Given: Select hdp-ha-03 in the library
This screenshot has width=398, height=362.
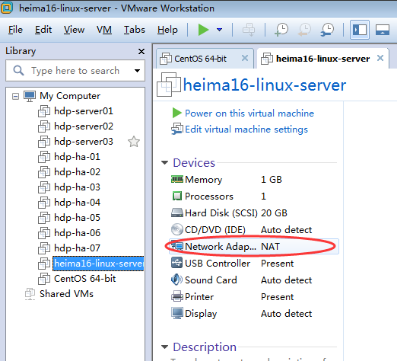Looking at the screenshot, I should tap(77, 187).
